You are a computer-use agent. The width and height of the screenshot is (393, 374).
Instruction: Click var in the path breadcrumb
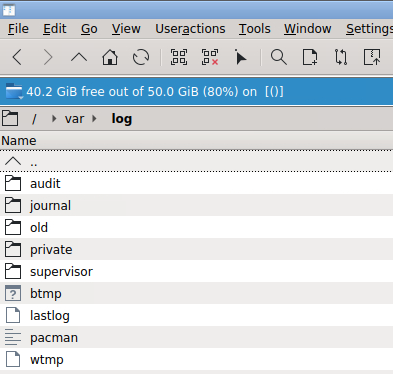pos(74,119)
